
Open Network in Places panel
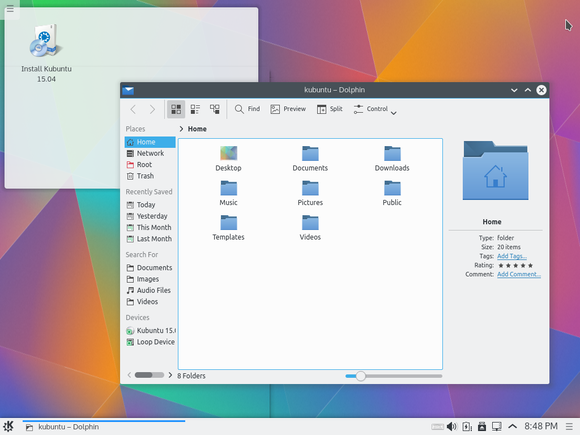(x=150, y=153)
